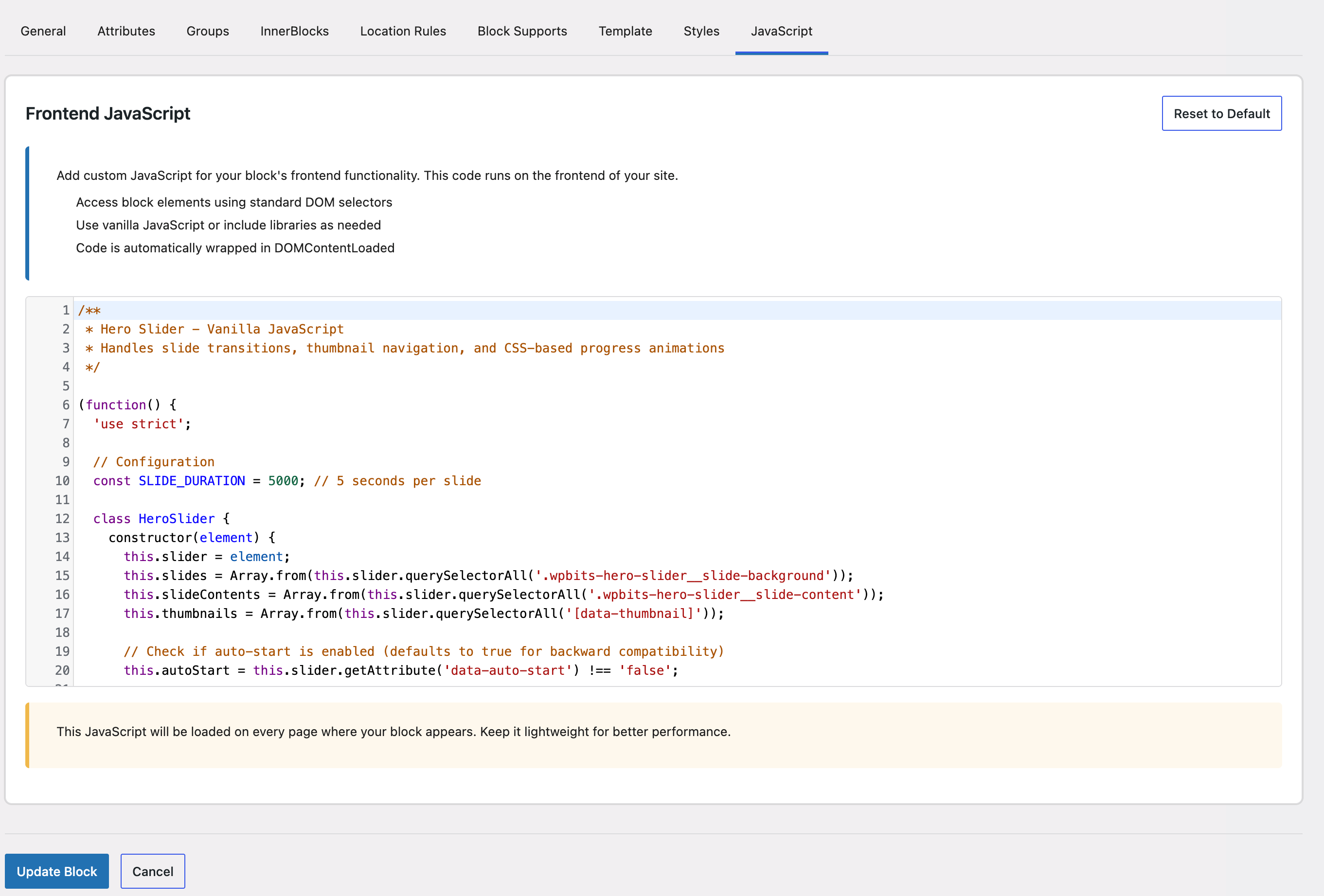Click the 'Handles slide transitions' comment line

pos(405,348)
